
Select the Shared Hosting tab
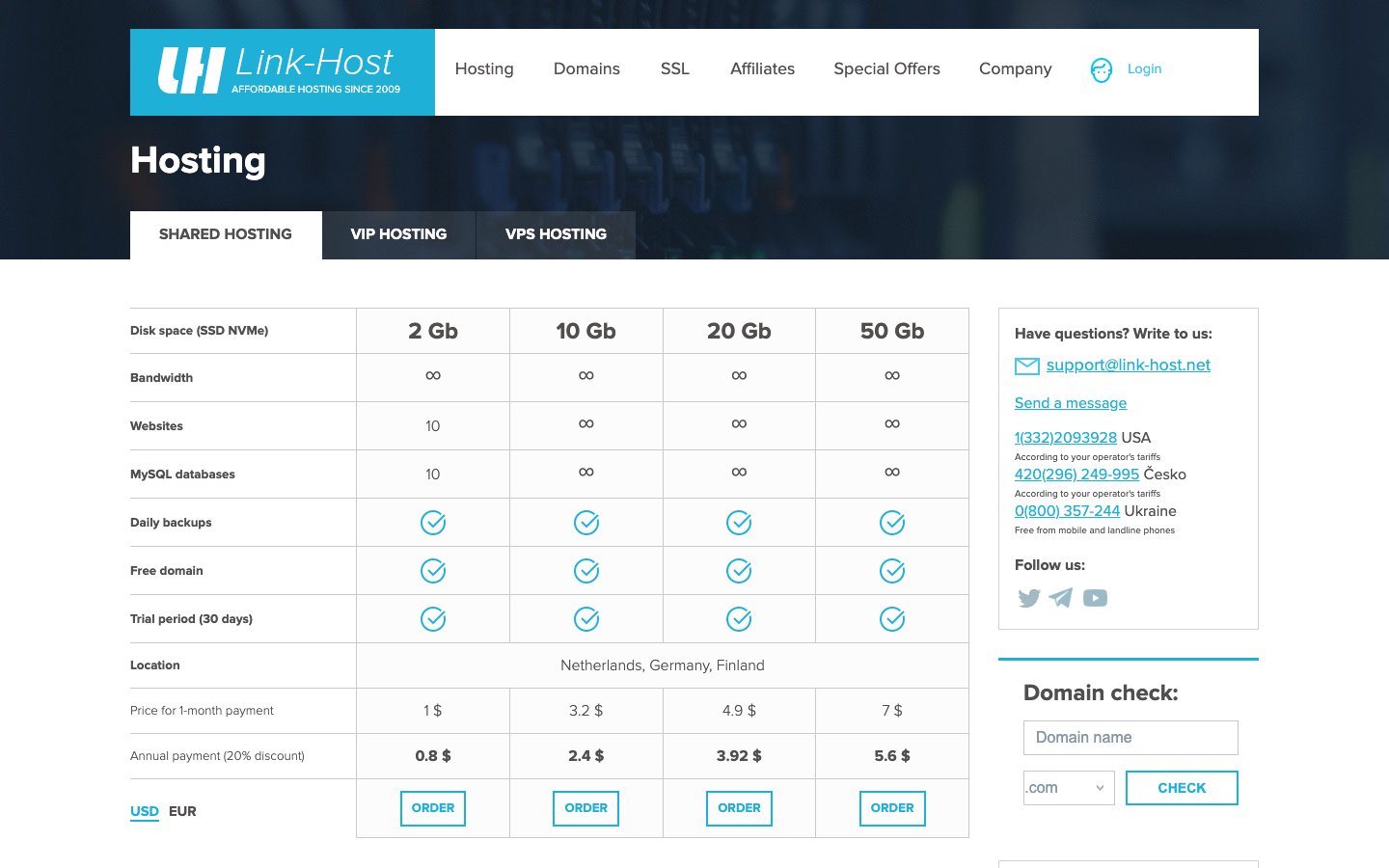click(x=226, y=234)
